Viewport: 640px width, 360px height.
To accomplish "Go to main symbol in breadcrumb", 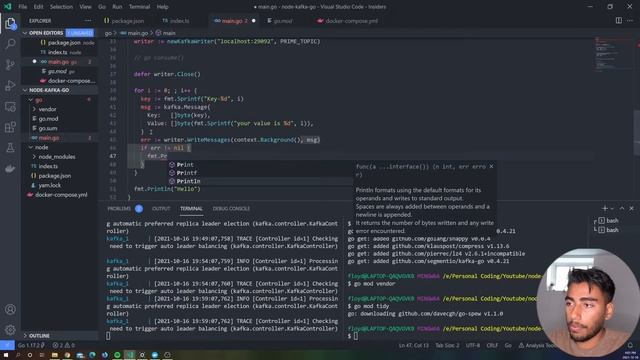I will point(166,33).
